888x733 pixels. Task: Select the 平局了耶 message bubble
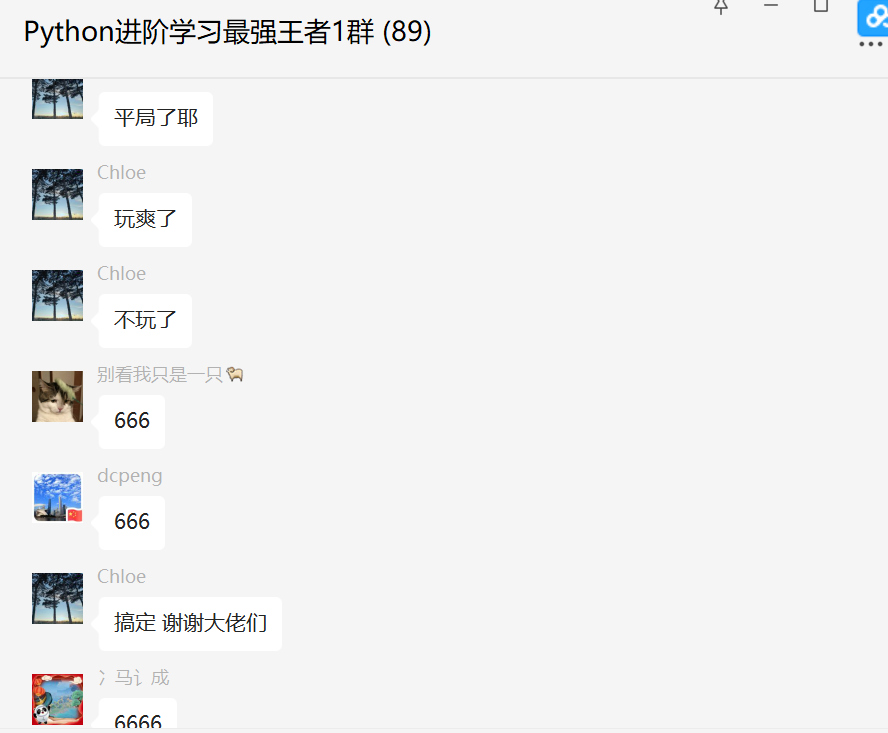156,118
